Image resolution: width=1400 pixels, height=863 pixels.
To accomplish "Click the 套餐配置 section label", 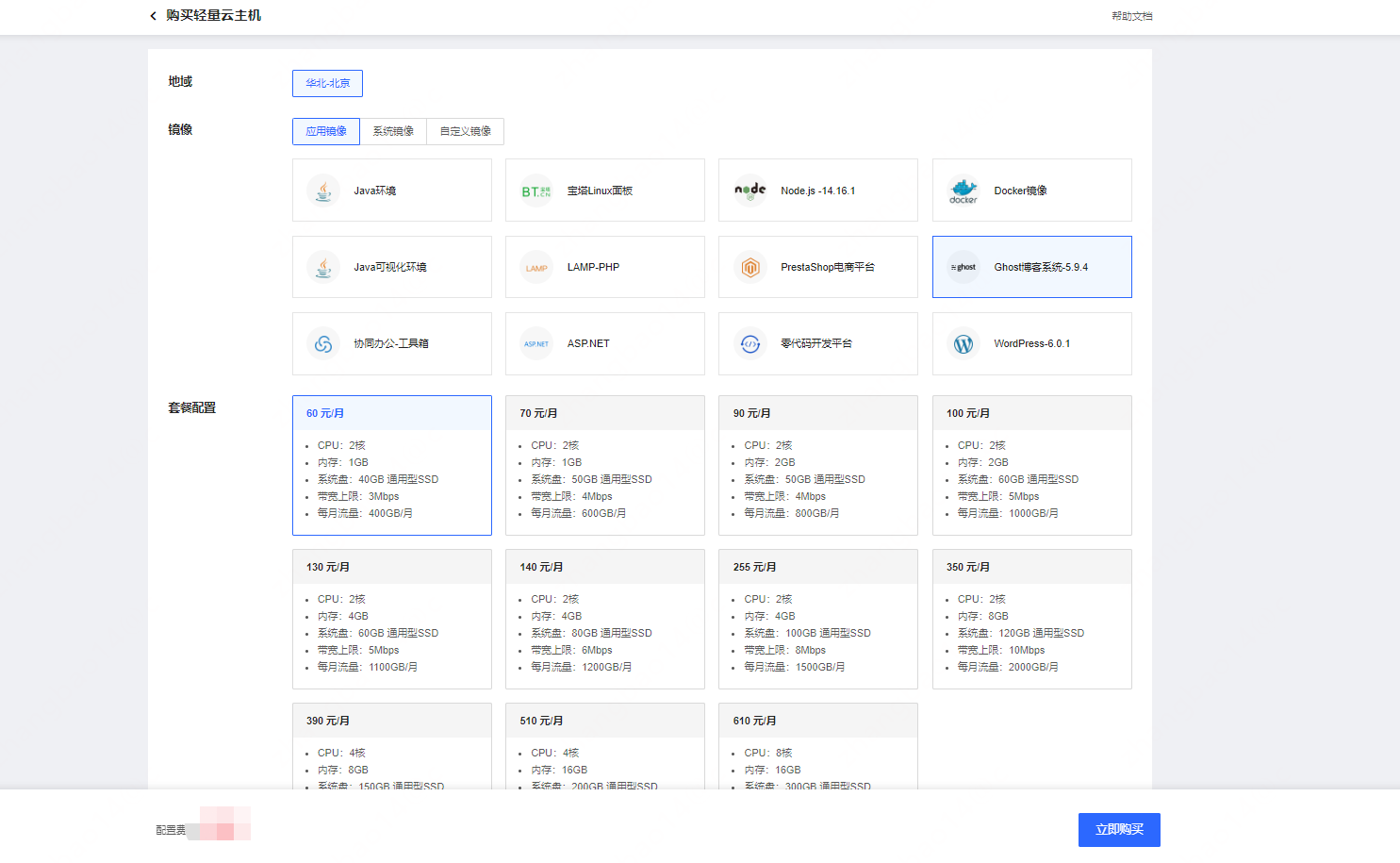I will (192, 407).
